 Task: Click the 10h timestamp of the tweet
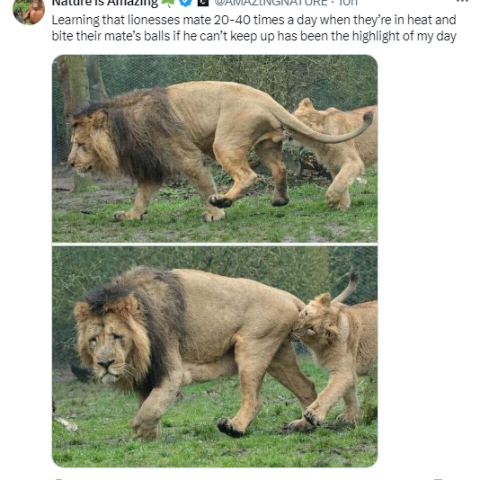[x=348, y=3]
